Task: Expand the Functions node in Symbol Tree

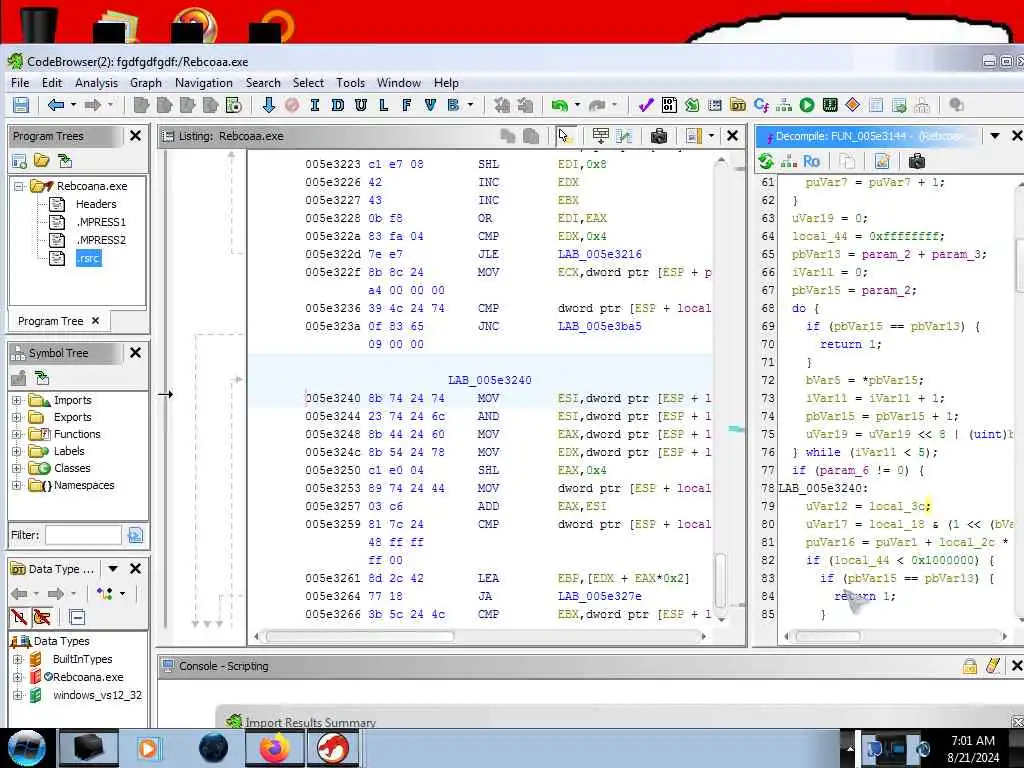Action: point(17,434)
